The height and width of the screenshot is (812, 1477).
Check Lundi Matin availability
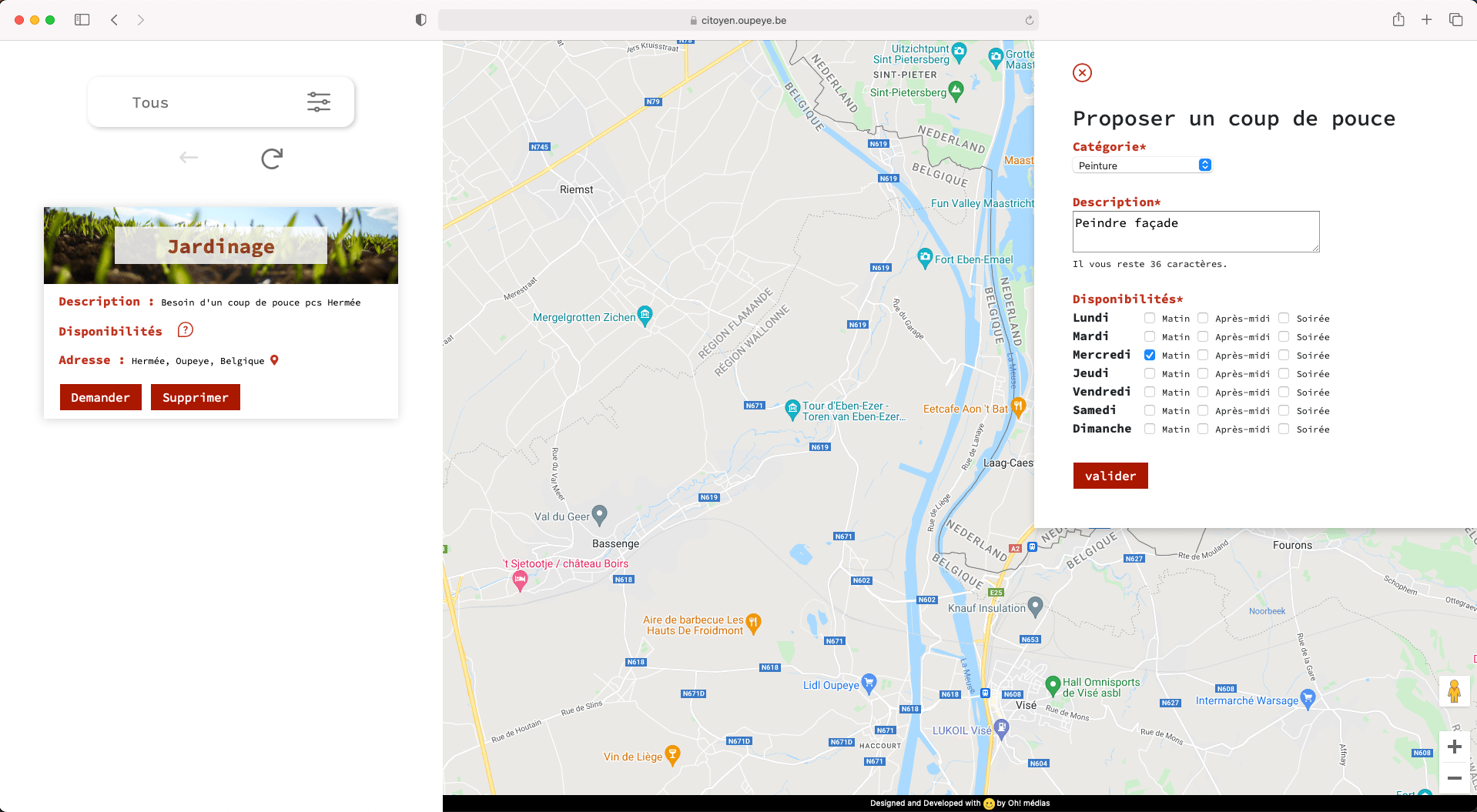click(1150, 318)
